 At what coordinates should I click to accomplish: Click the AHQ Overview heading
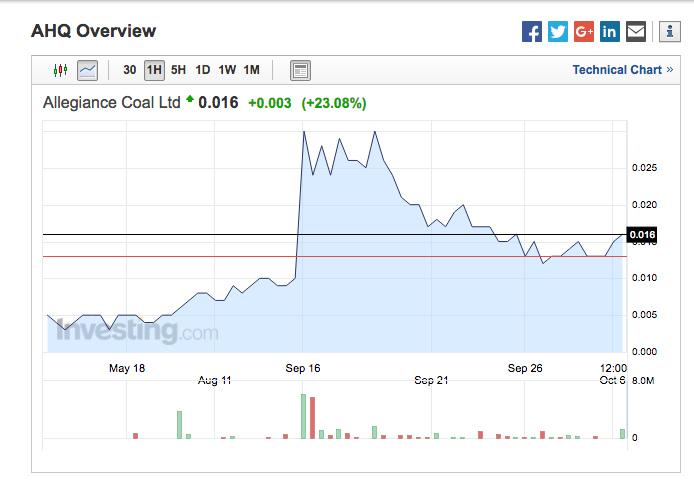point(93,31)
